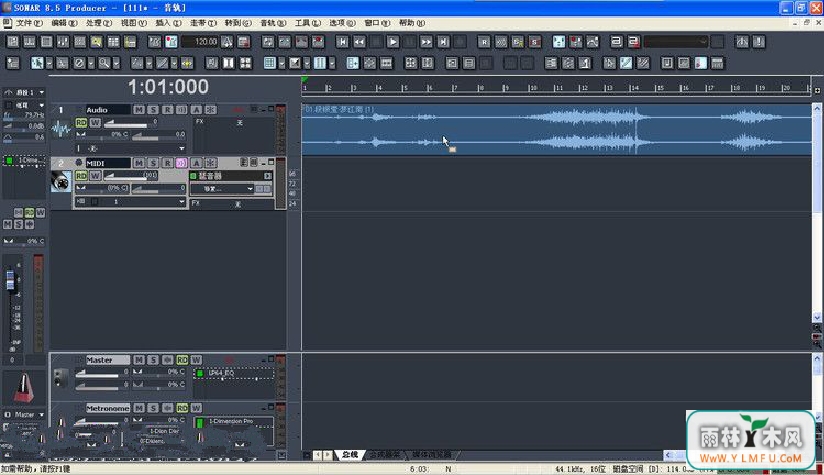This screenshot has width=824, height=475.
Task: Click the MIDI track connector icon
Action: tap(61, 181)
